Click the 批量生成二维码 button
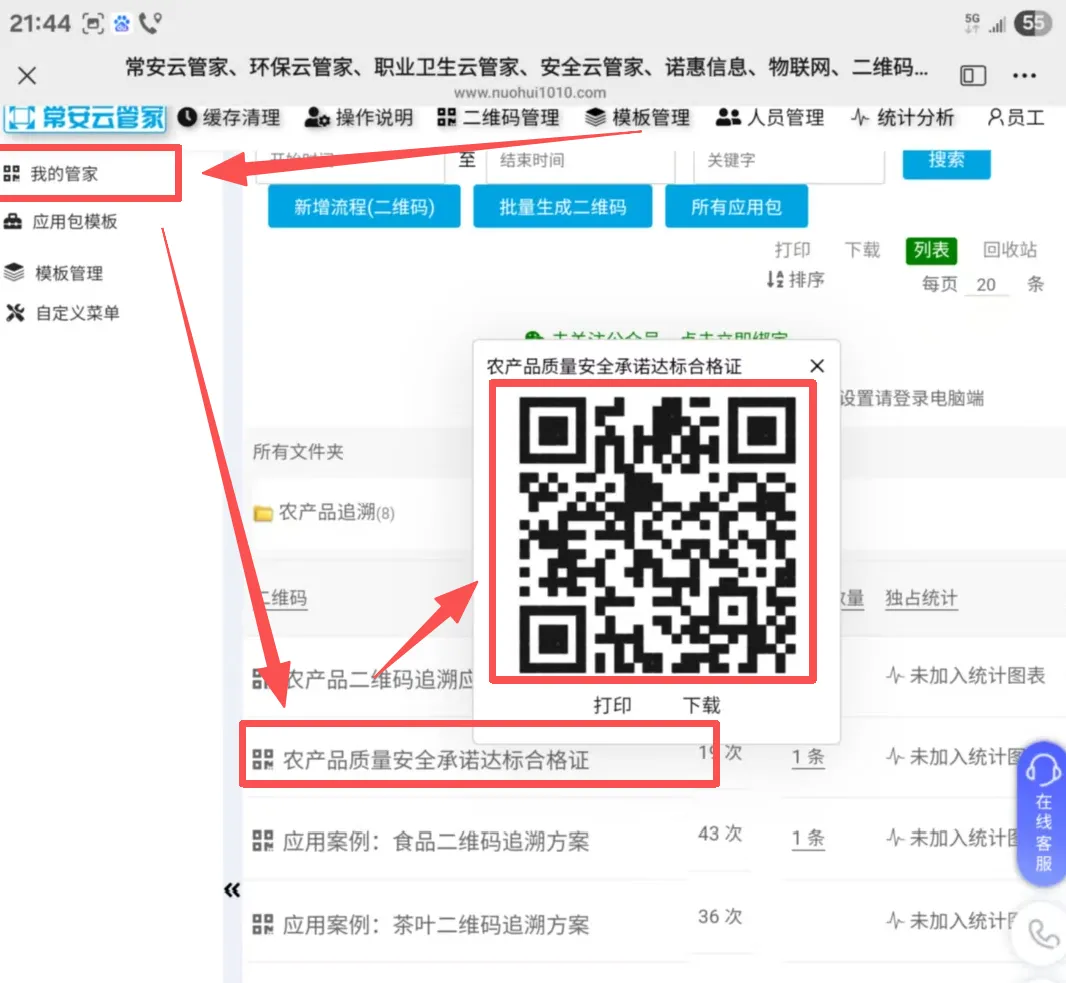Screen dimensions: 1066x983 (x=562, y=207)
